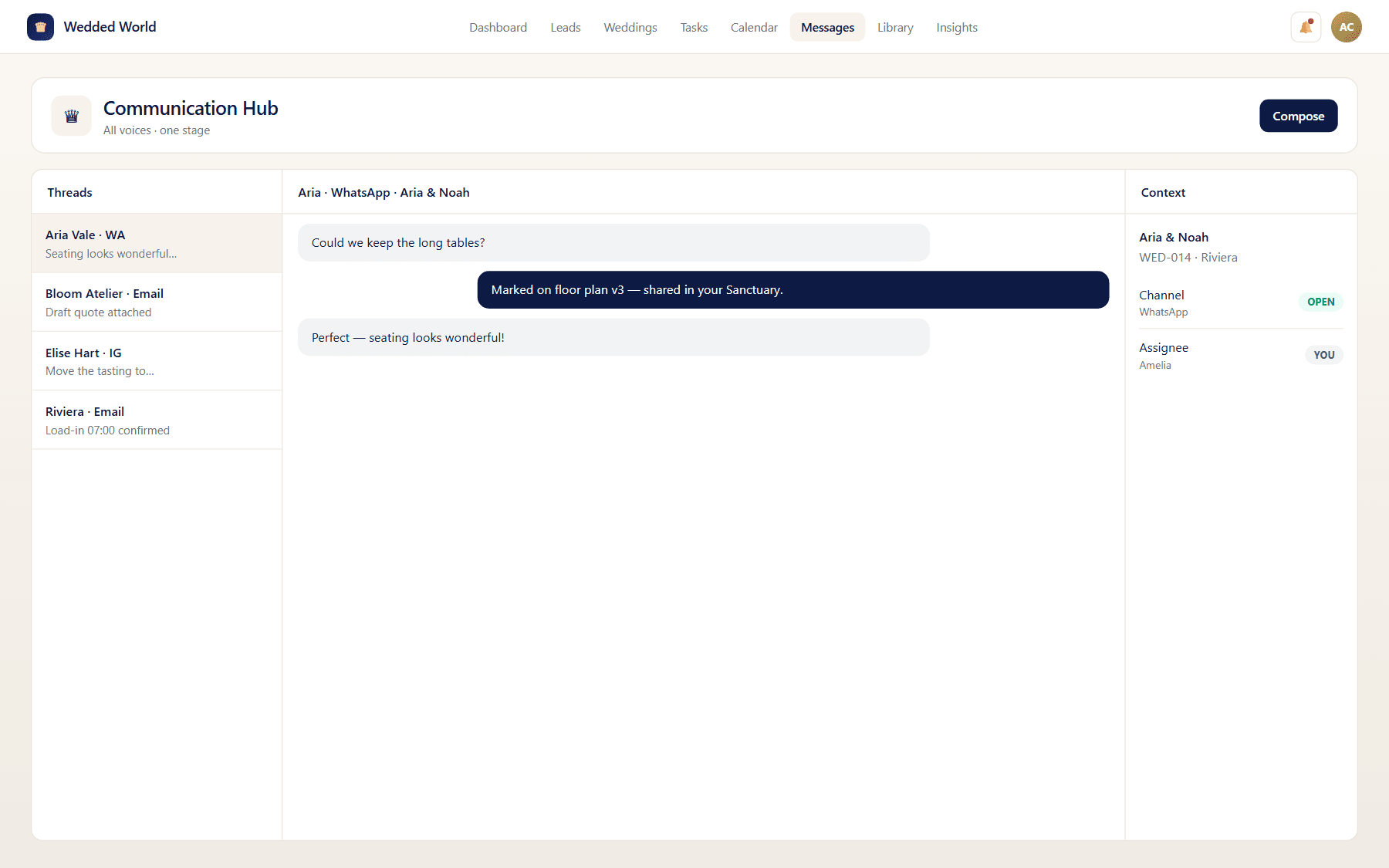The image size is (1389, 868).
Task: Open the Tasks page
Action: [x=694, y=27]
